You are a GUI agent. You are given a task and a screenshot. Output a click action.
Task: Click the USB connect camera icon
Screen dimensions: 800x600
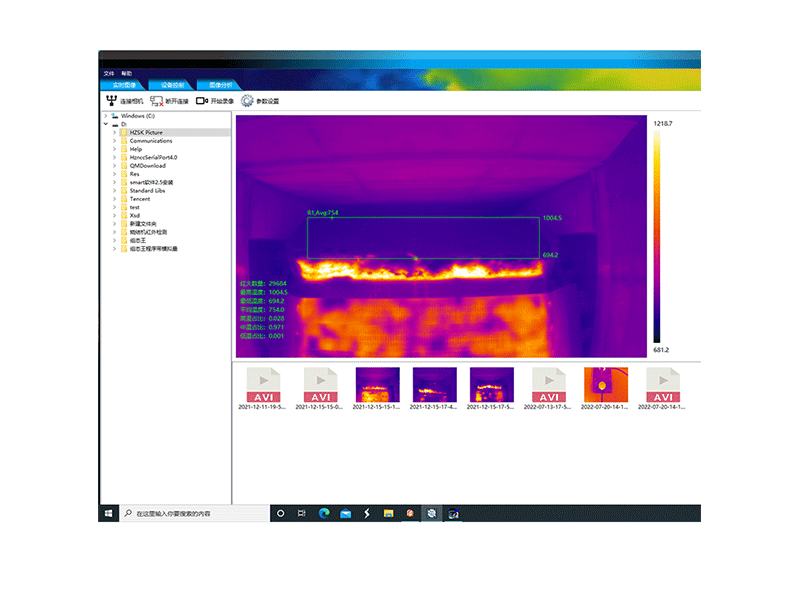[x=111, y=101]
